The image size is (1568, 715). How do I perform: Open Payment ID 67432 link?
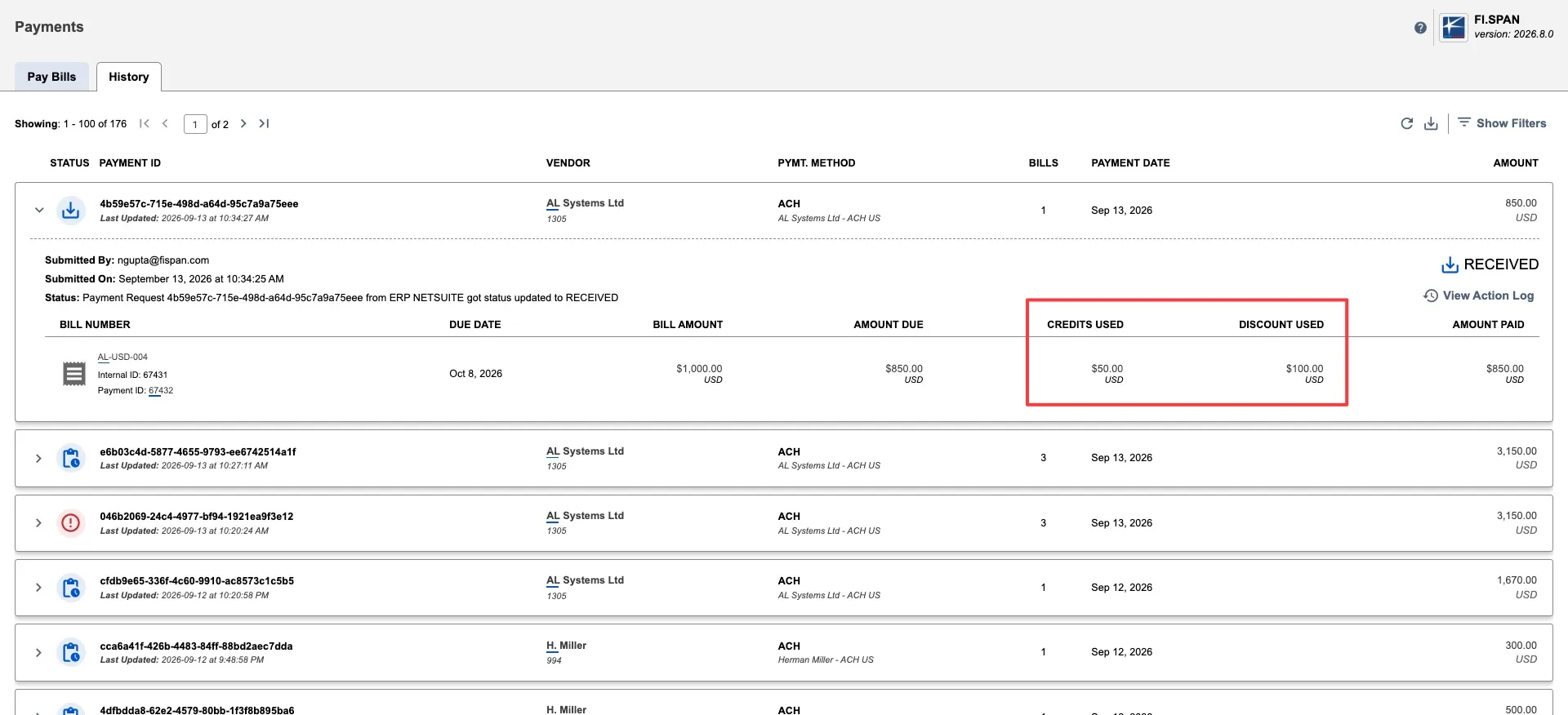(161, 391)
